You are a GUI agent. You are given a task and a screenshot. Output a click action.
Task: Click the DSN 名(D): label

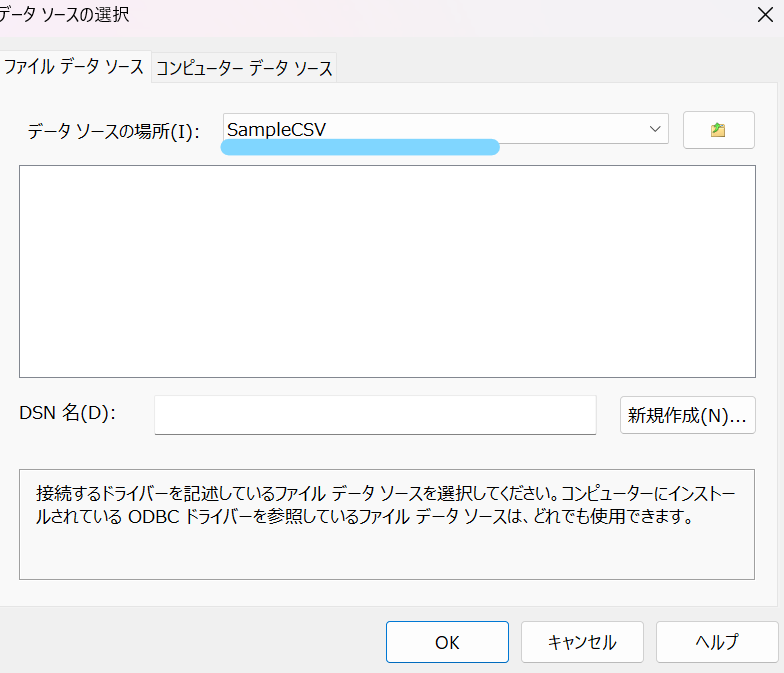(68, 413)
